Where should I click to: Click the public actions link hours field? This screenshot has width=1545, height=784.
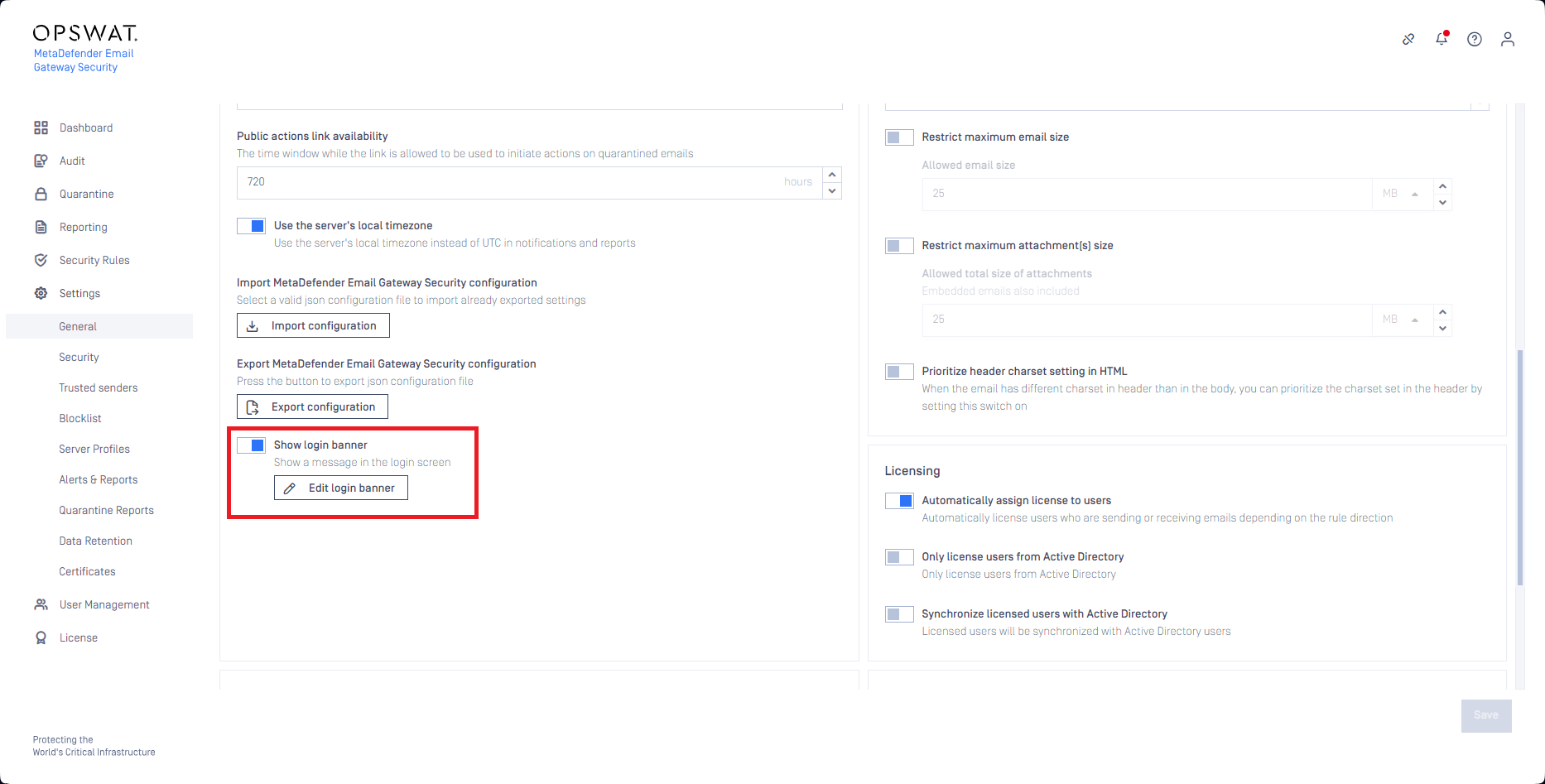[530, 183]
